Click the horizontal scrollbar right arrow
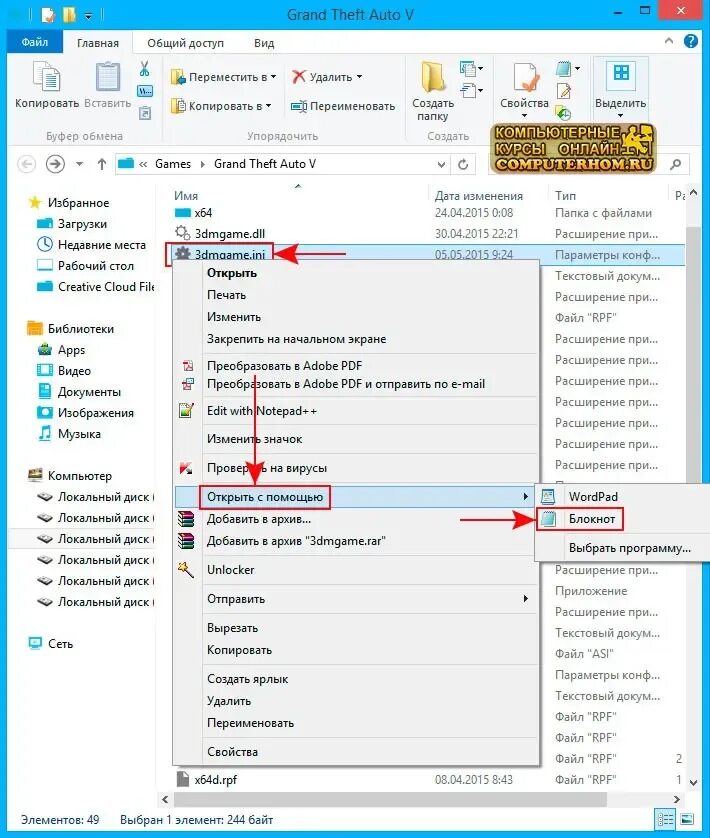The image size is (710, 838). [x=677, y=800]
